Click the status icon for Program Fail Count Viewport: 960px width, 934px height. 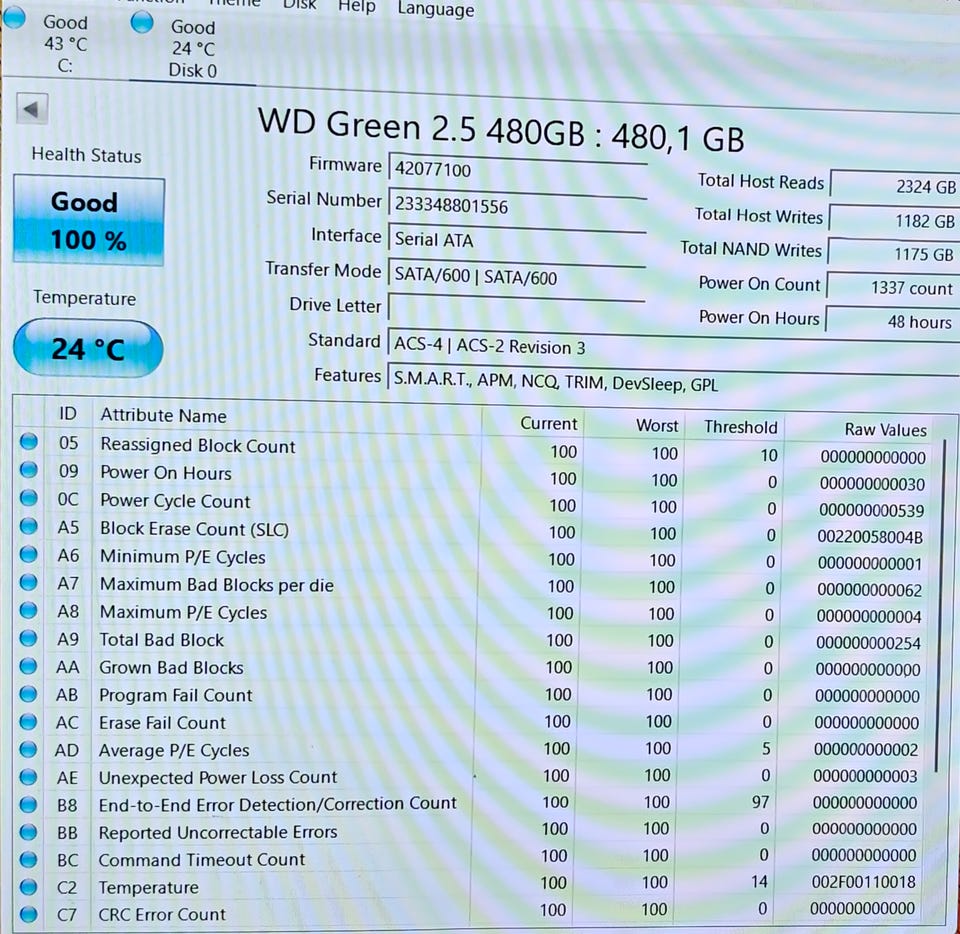click(29, 694)
